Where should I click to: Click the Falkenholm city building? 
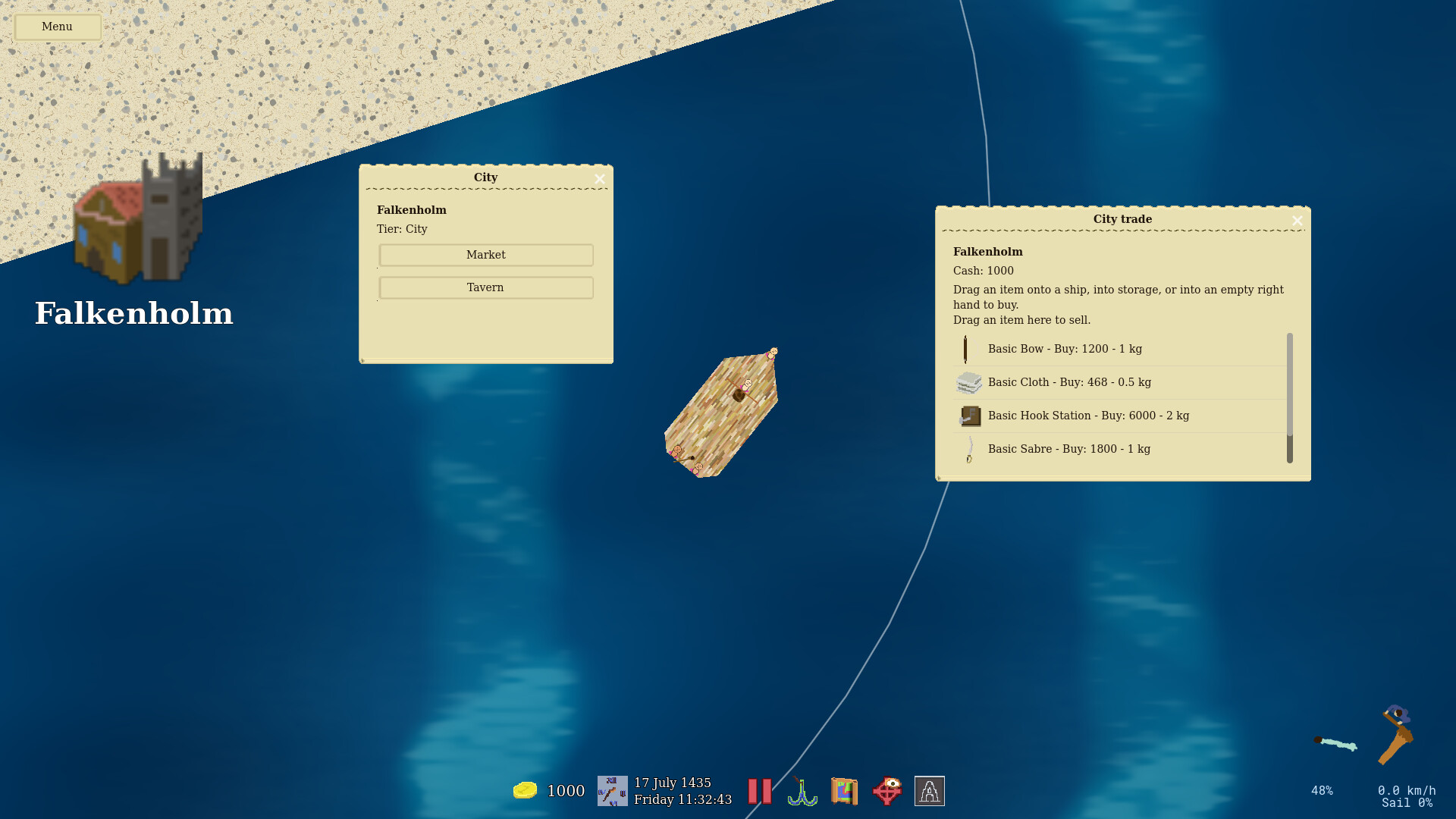coord(138,219)
